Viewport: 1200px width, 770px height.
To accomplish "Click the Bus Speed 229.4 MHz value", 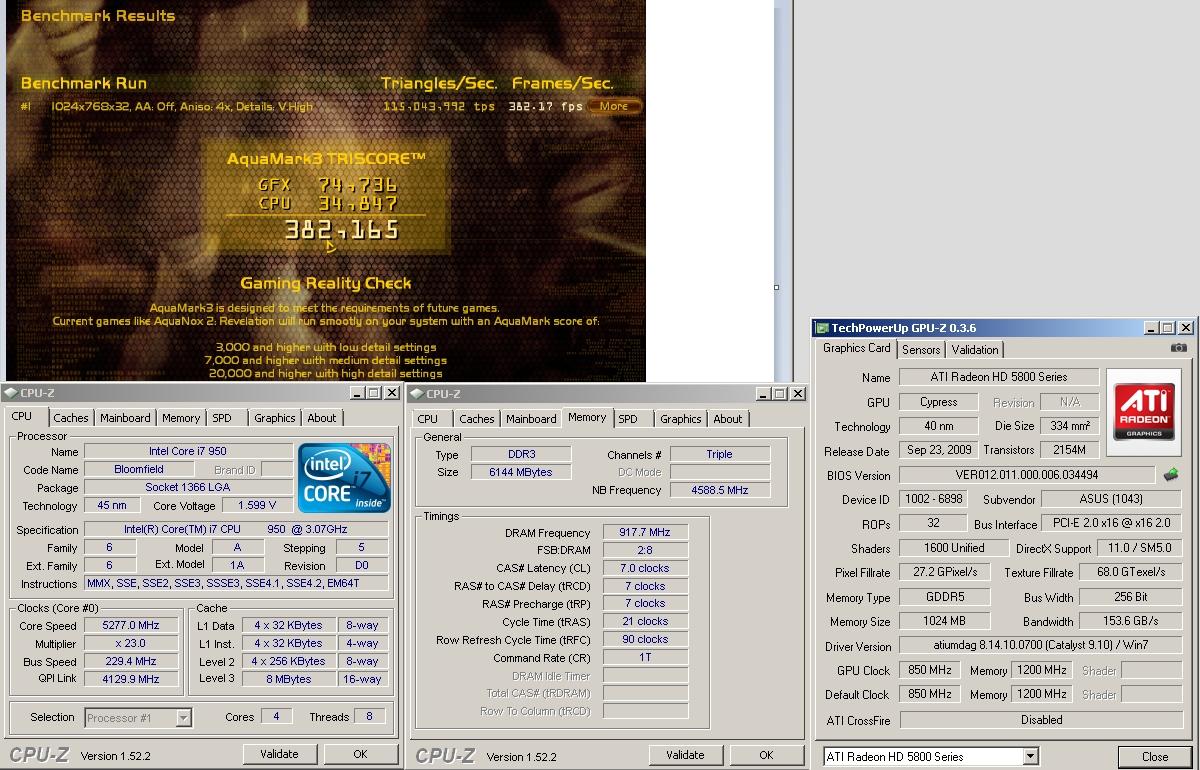I will pyautogui.click(x=131, y=661).
